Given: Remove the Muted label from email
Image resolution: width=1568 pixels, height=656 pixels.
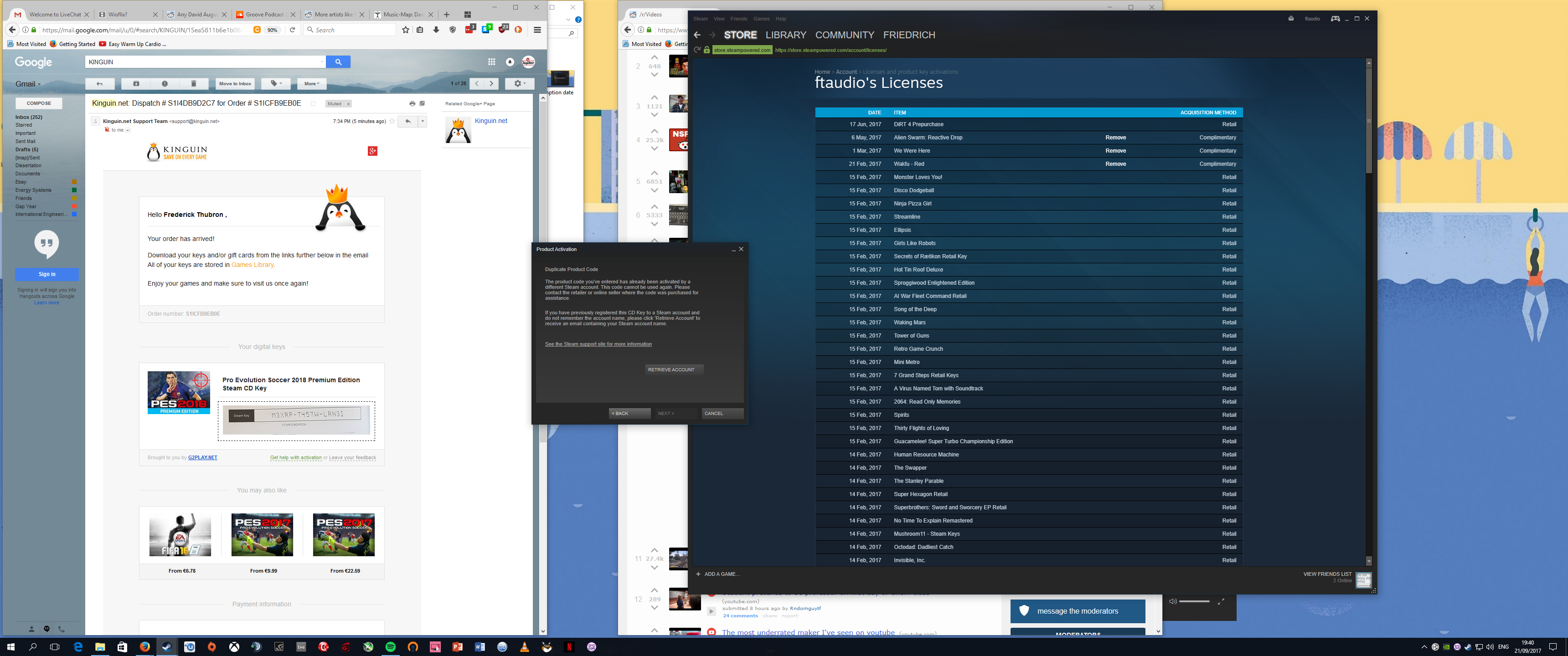Looking at the screenshot, I should coord(348,104).
